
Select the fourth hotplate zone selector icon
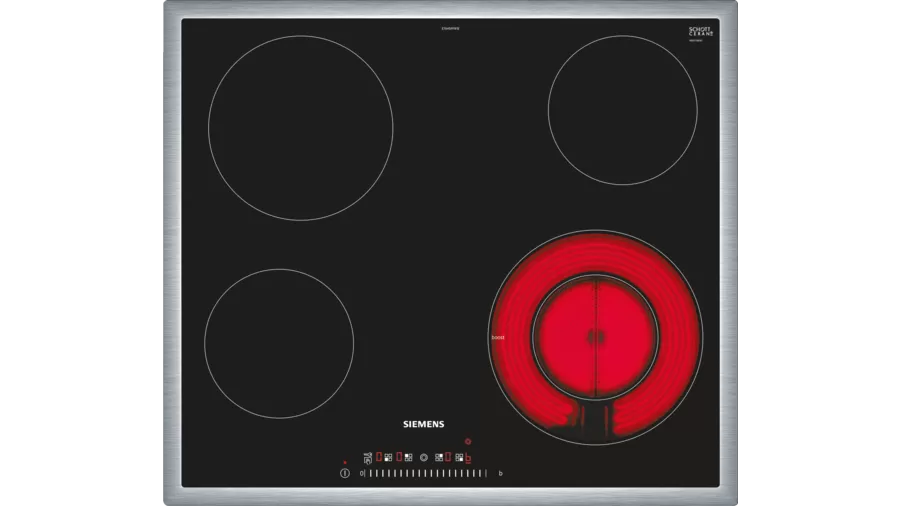pyautogui.click(x=459, y=457)
